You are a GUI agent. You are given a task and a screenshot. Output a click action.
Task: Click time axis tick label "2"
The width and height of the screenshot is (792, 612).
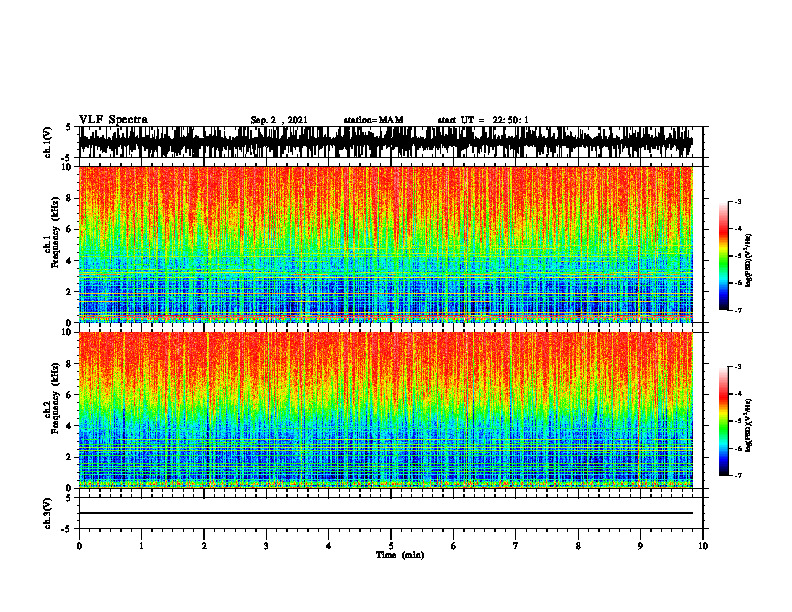(x=204, y=546)
